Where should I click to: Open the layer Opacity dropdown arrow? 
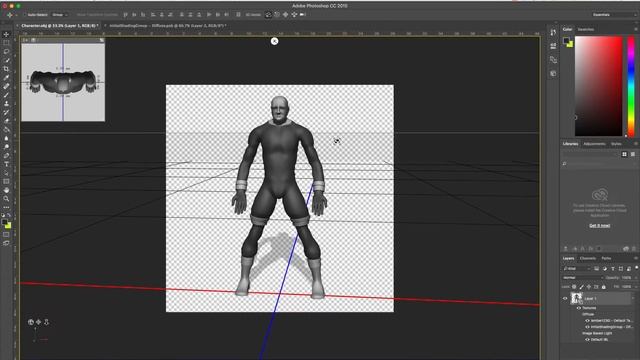point(636,278)
